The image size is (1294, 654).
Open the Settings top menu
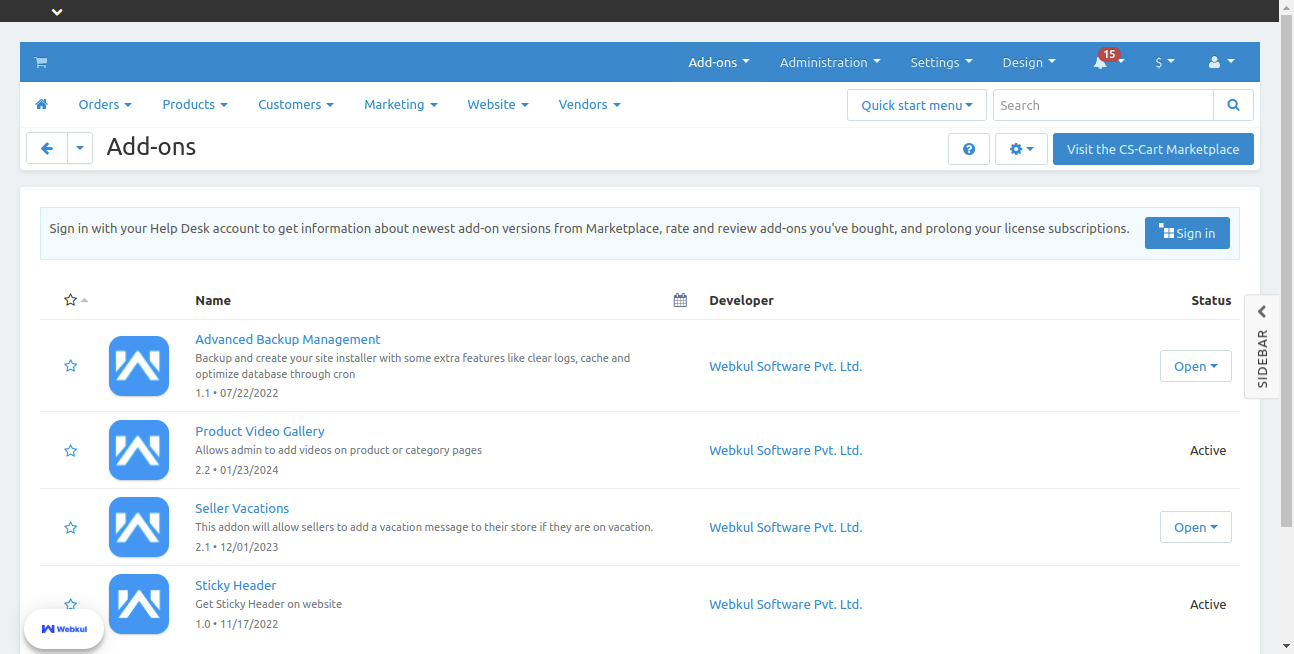[x=941, y=62]
